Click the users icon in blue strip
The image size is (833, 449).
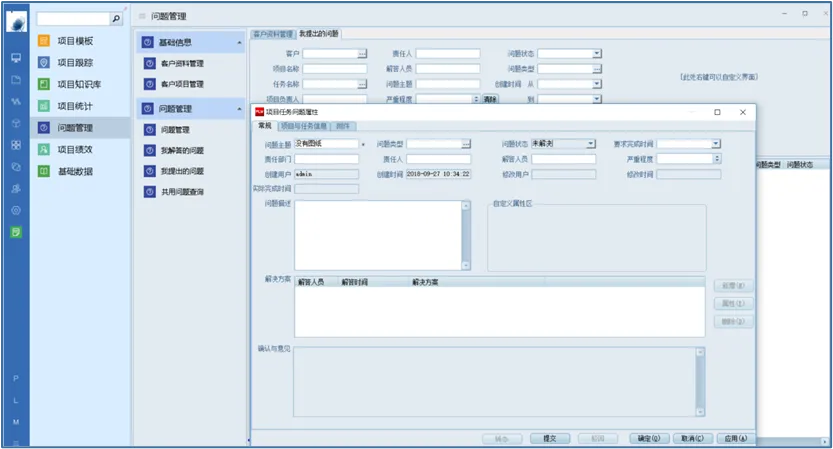[x=16, y=188]
